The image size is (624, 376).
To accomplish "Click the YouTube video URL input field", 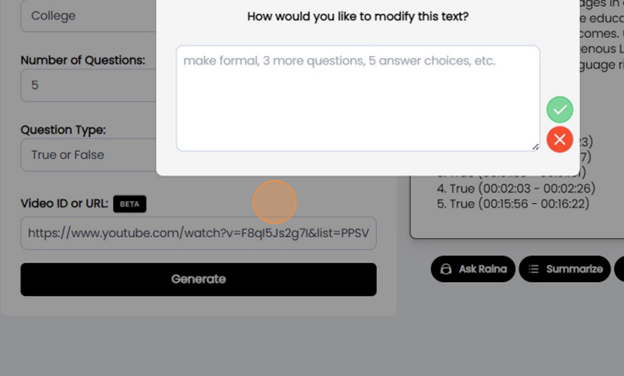I will (x=199, y=233).
